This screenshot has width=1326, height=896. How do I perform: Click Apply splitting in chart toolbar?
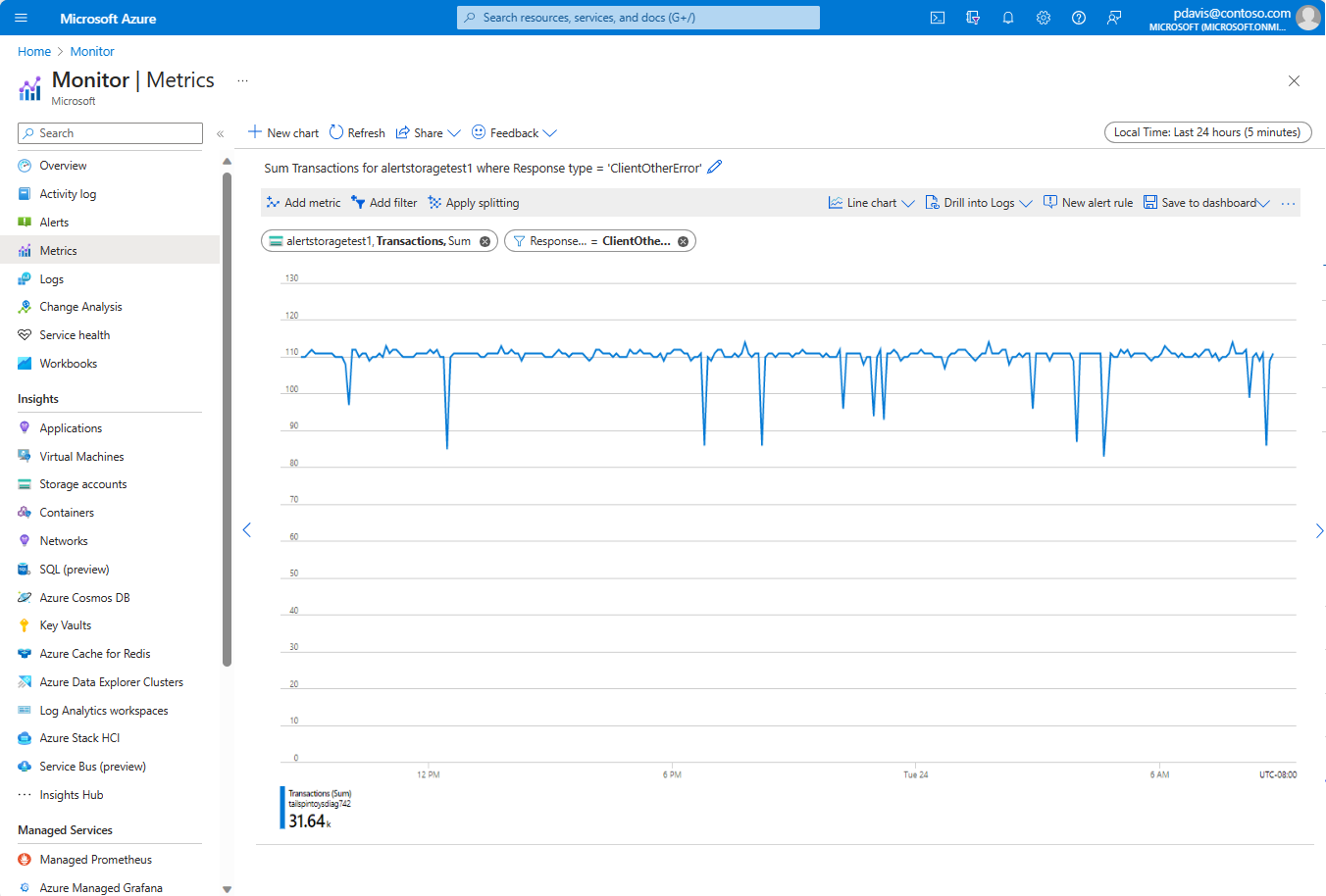click(x=474, y=203)
